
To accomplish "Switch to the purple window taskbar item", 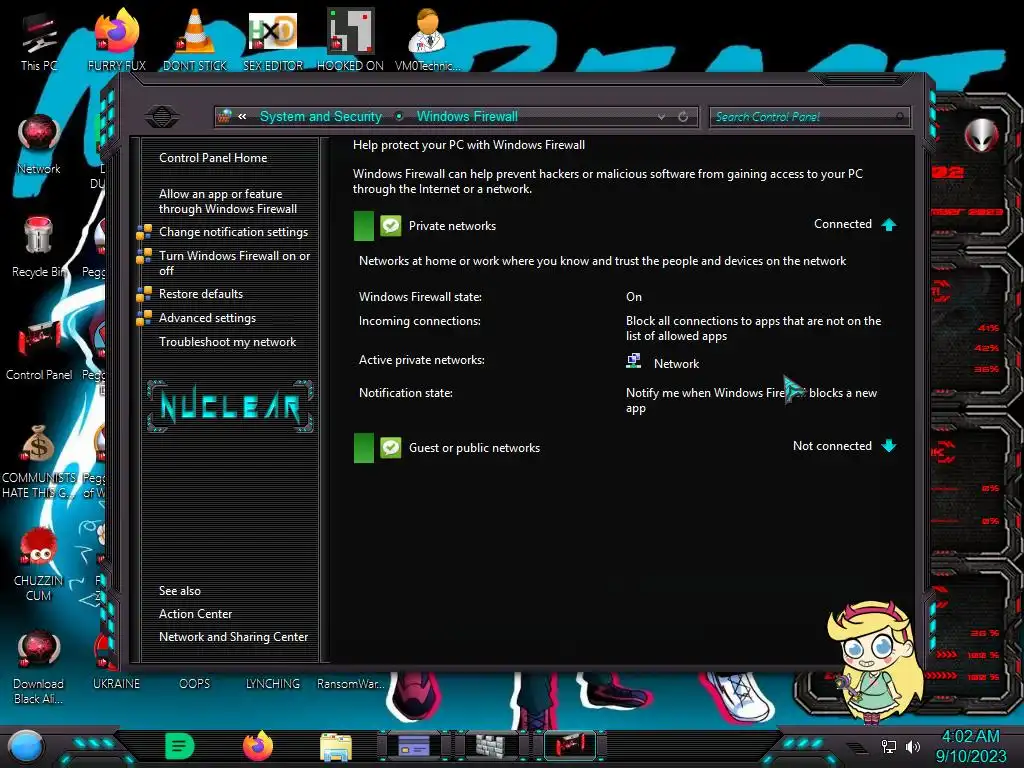I will [413, 746].
